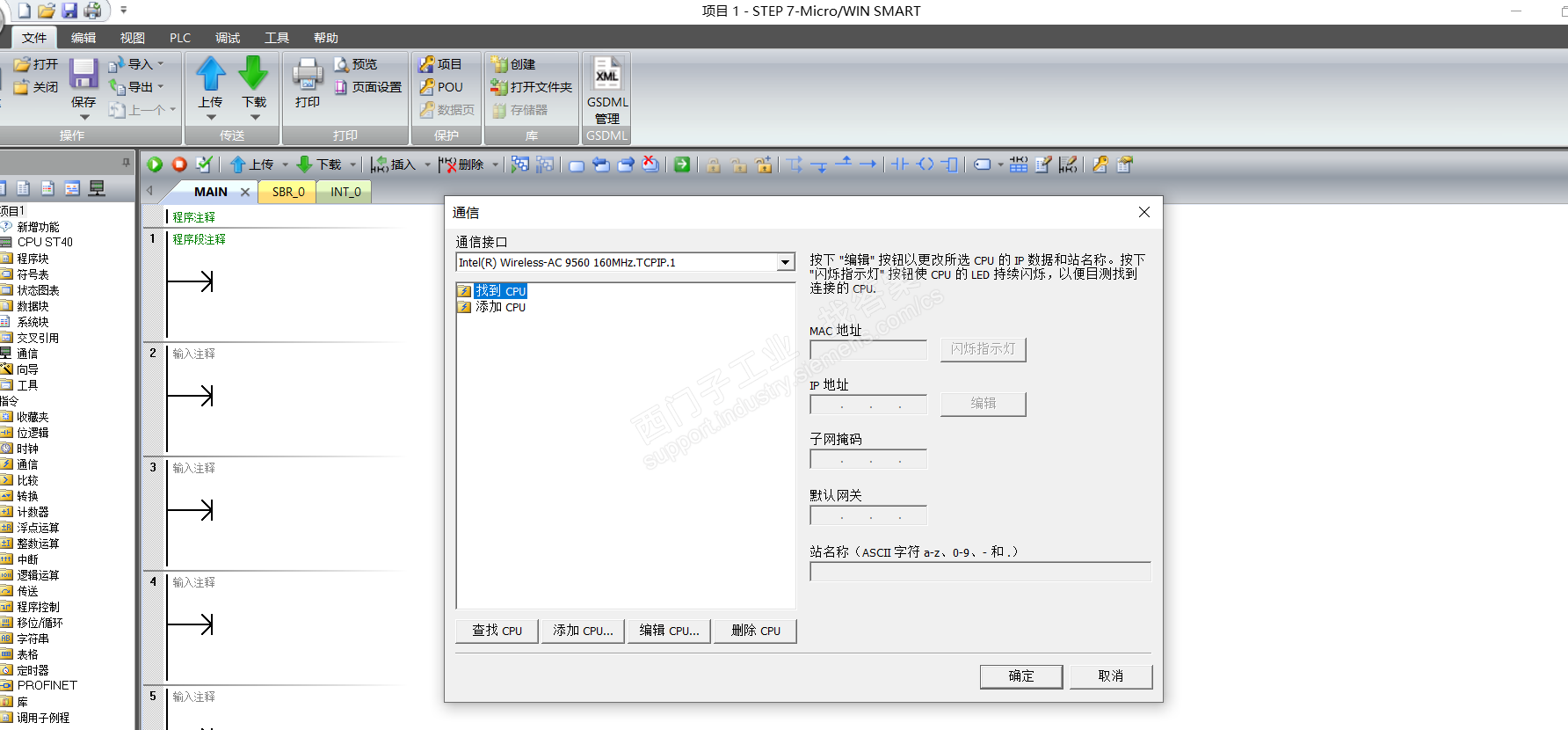The width and height of the screenshot is (1568, 730).
Task: Open the Debug (调试) ribbon tab
Action: [x=228, y=38]
